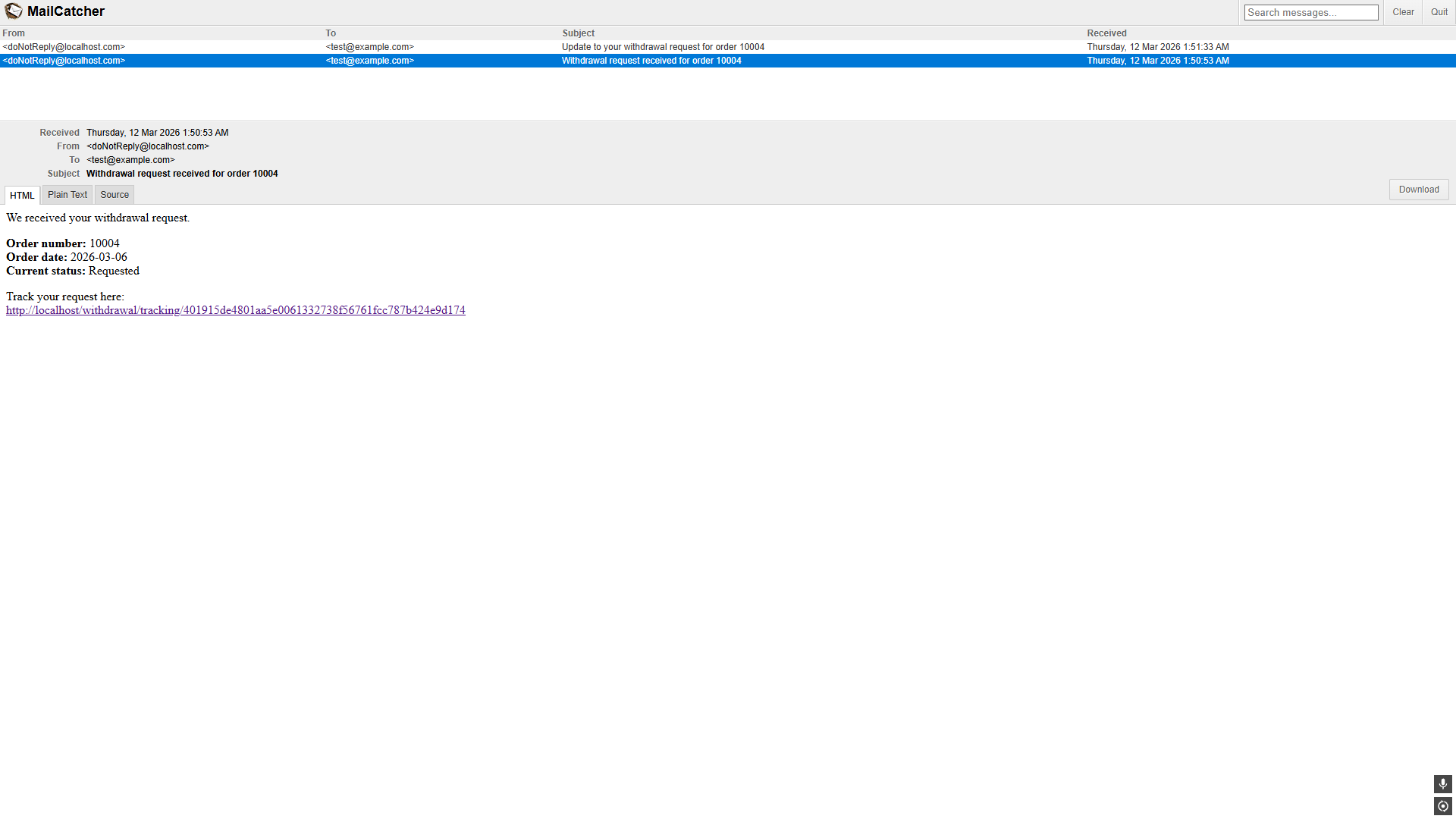Switch to the Plain Text tab

pos(67,195)
